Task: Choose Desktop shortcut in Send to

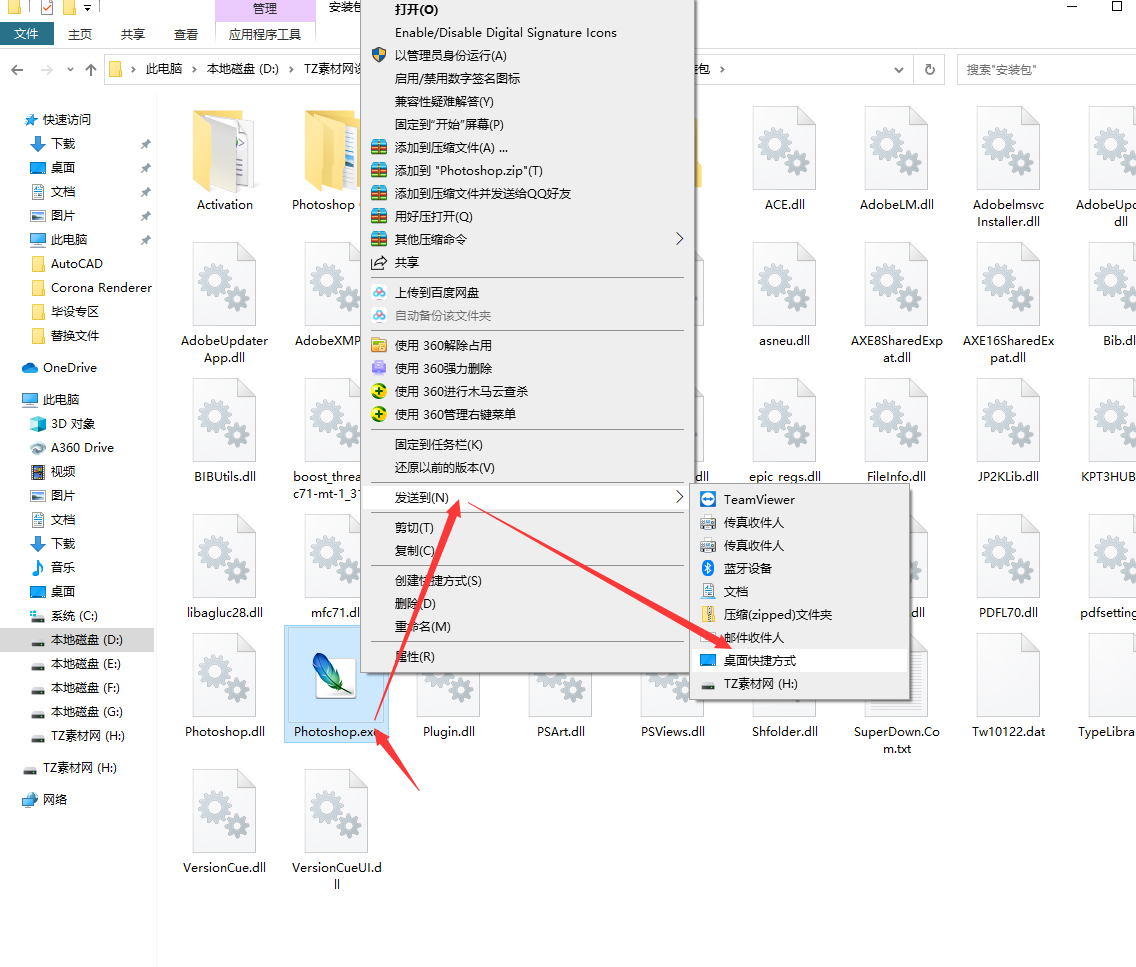Action: [800, 660]
